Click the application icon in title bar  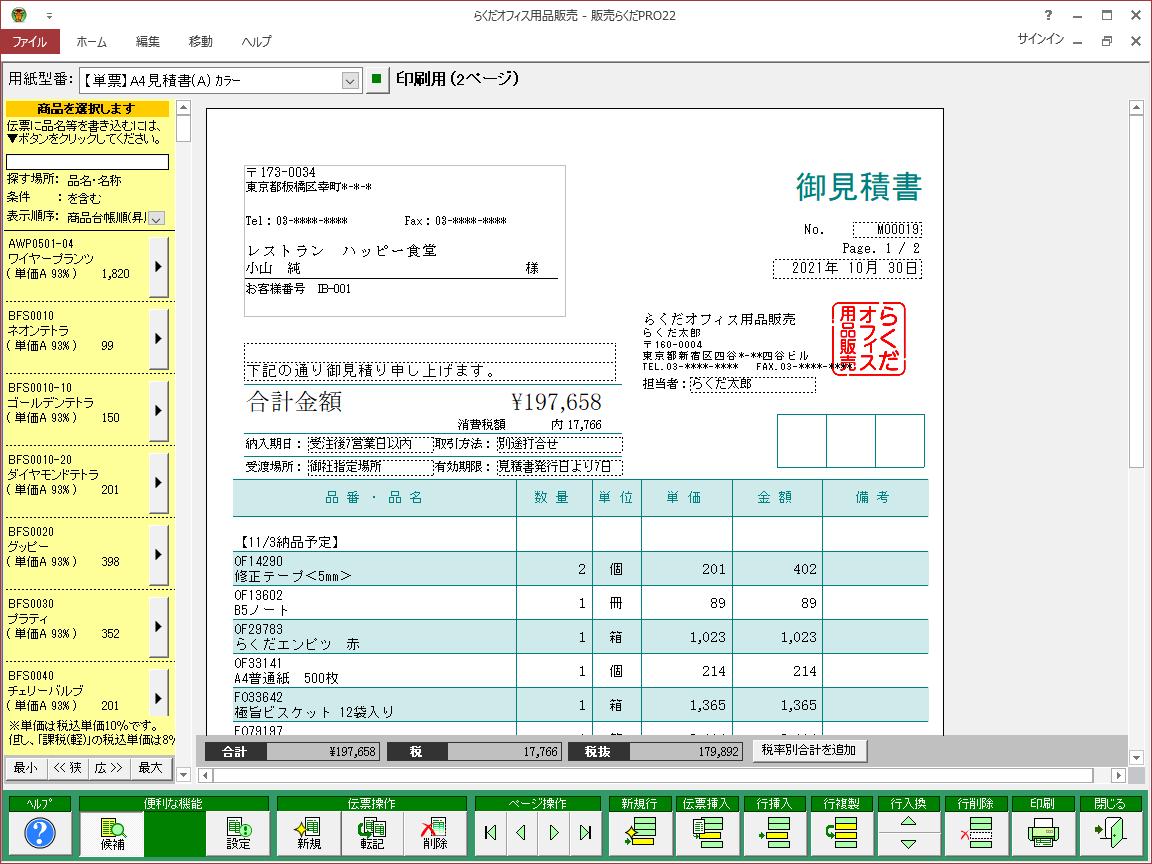click(x=19, y=15)
